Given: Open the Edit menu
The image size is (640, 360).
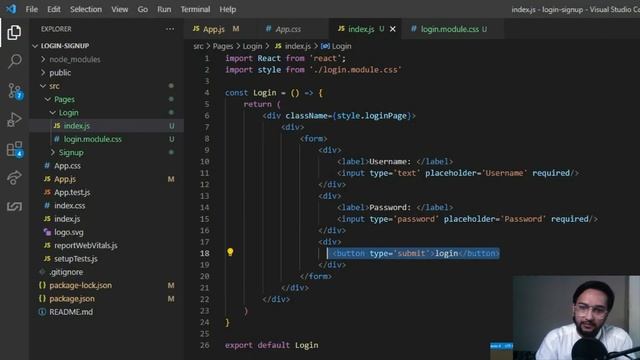Looking at the screenshot, I should click(x=53, y=9).
